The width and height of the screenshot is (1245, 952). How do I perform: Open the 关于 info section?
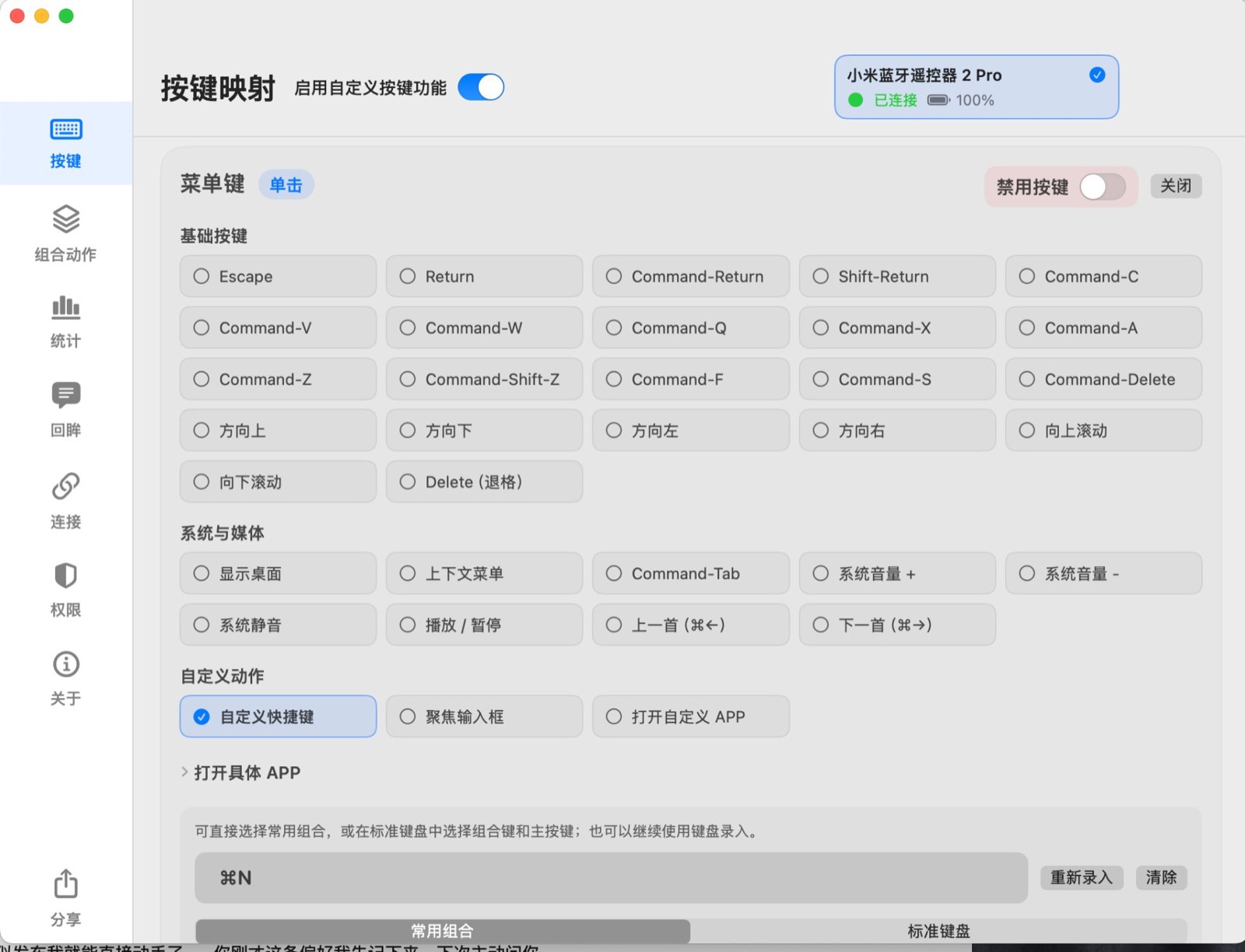click(66, 678)
